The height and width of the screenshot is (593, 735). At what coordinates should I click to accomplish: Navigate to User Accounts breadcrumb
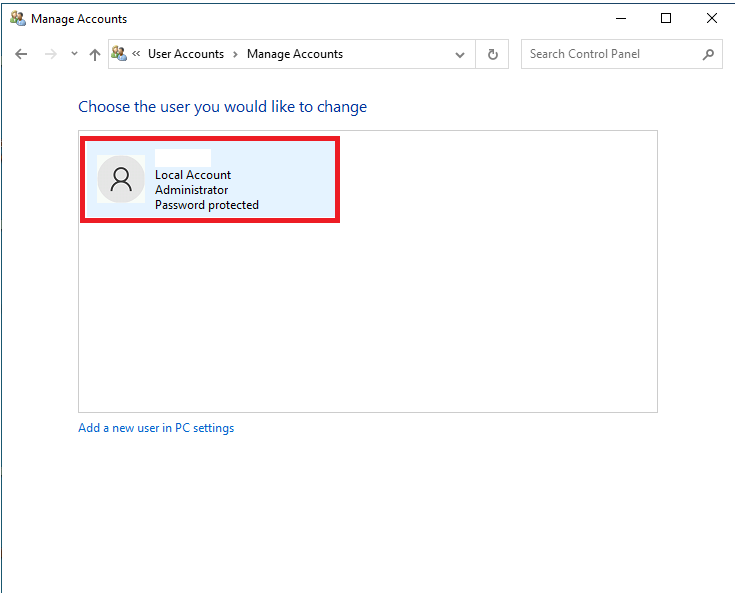(186, 54)
